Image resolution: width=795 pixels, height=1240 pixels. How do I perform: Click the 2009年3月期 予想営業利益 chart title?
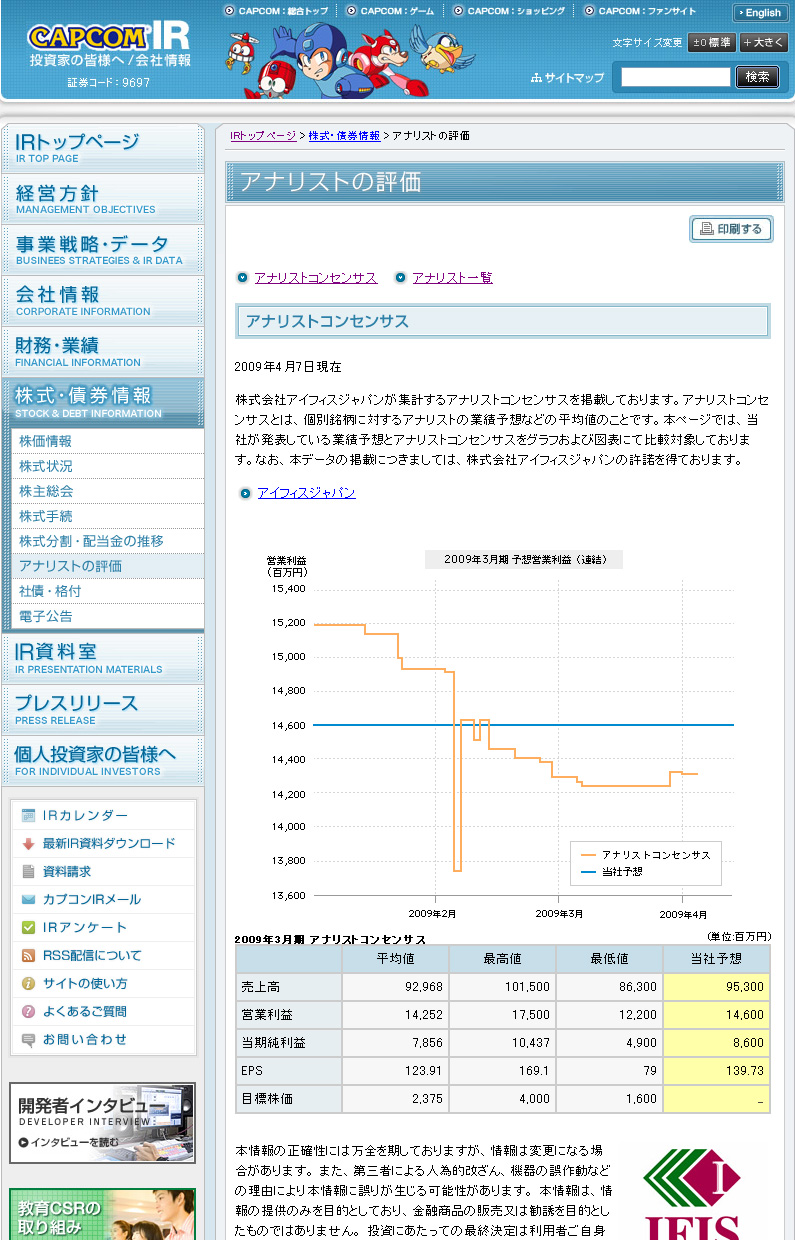[524, 560]
